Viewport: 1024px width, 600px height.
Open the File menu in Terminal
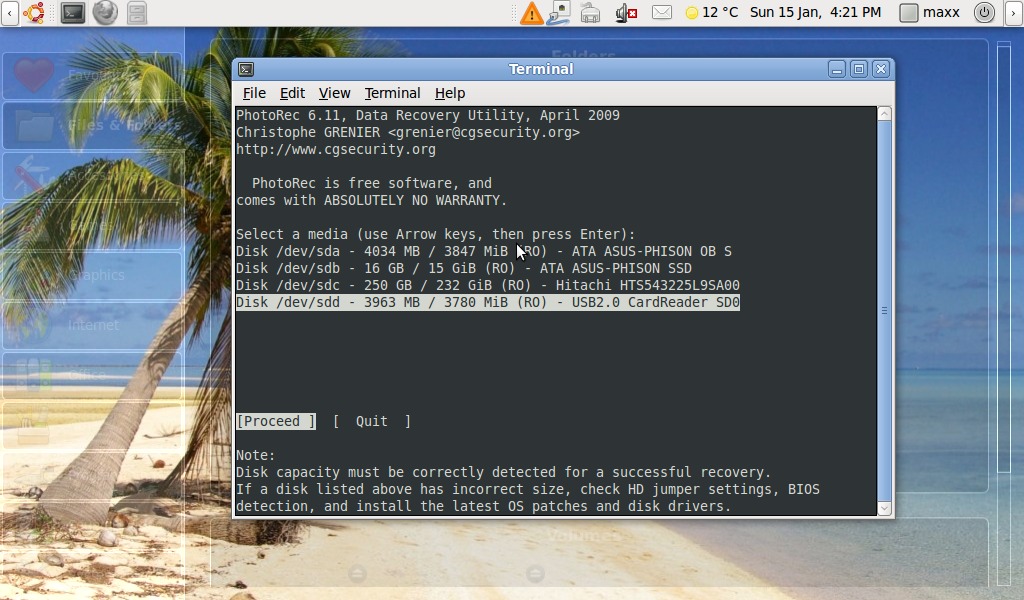coord(254,93)
